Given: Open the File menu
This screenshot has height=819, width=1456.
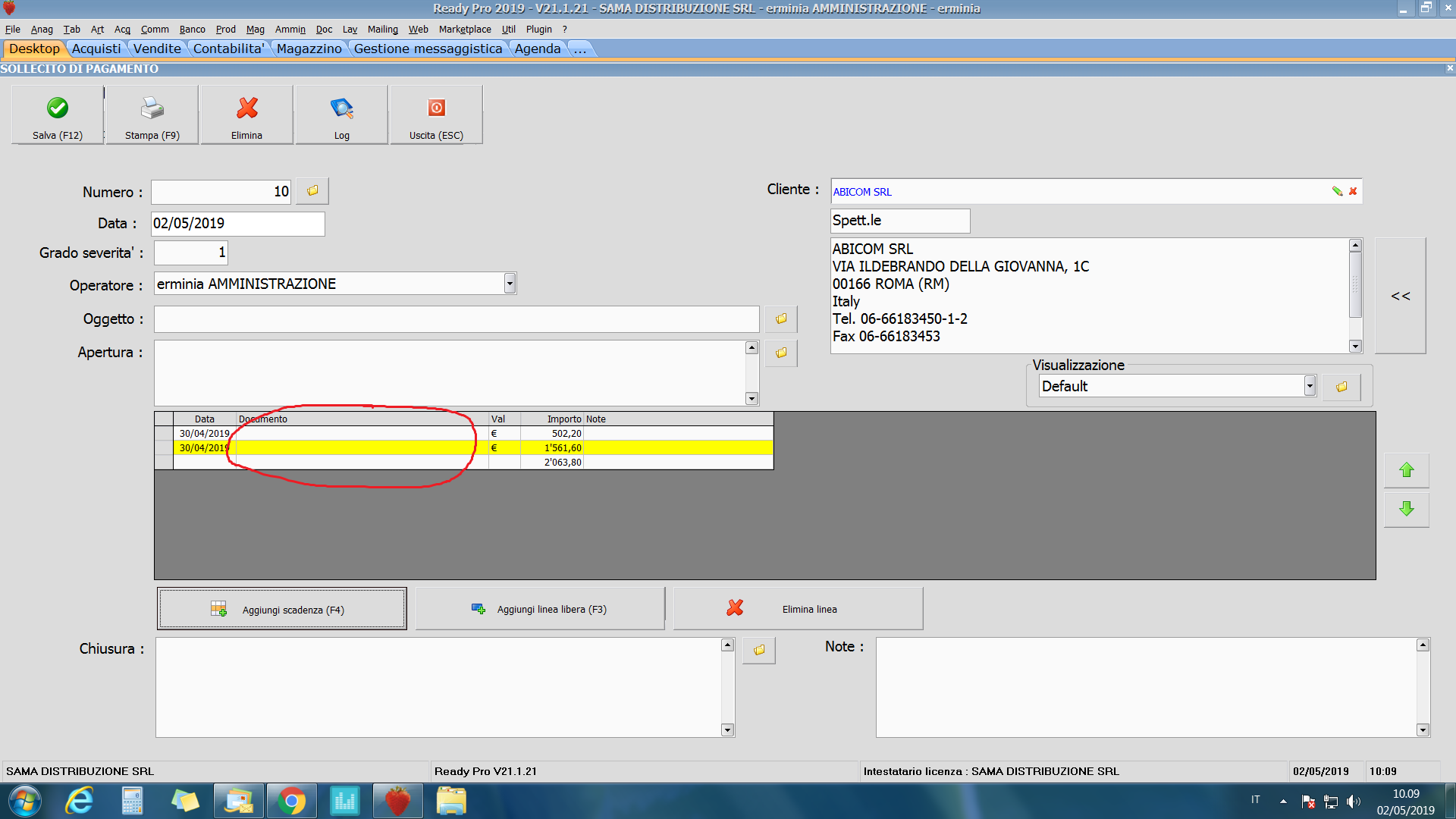Looking at the screenshot, I should (13, 30).
